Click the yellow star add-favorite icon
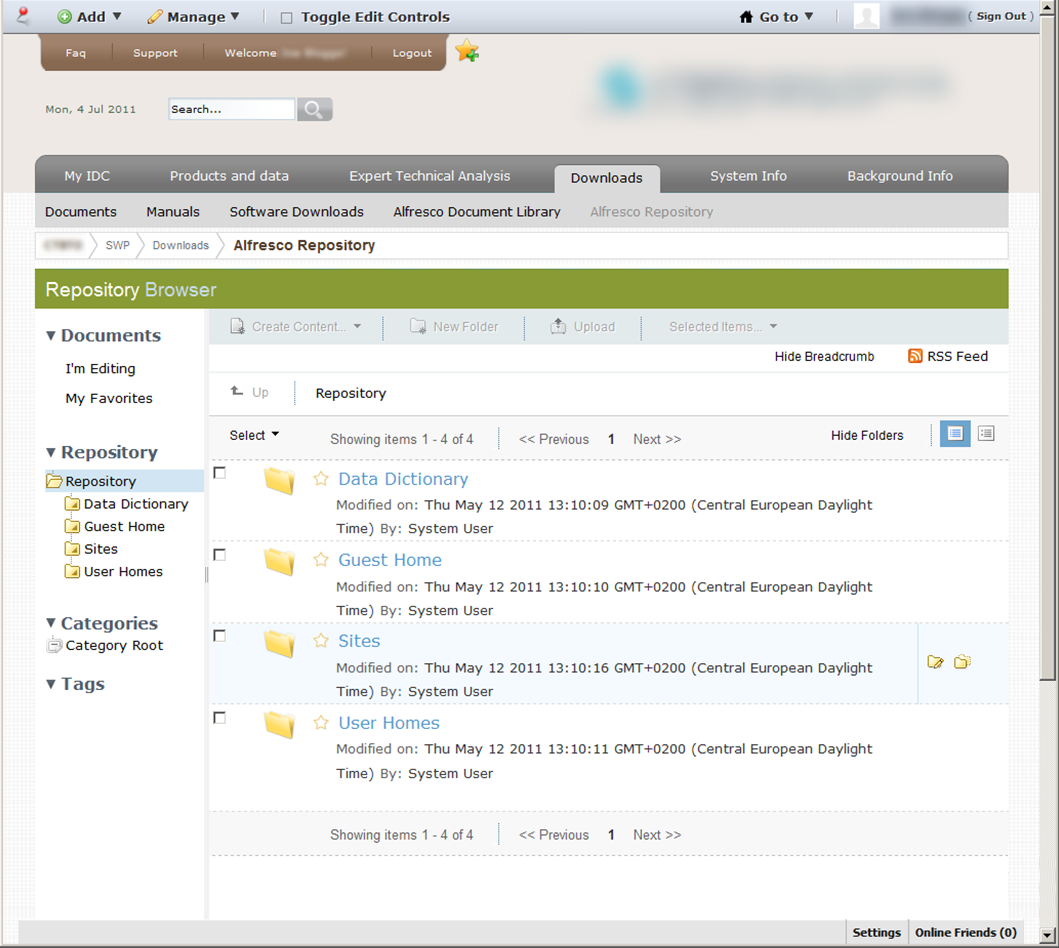The width and height of the screenshot is (1059, 948). pyautogui.click(x=467, y=51)
